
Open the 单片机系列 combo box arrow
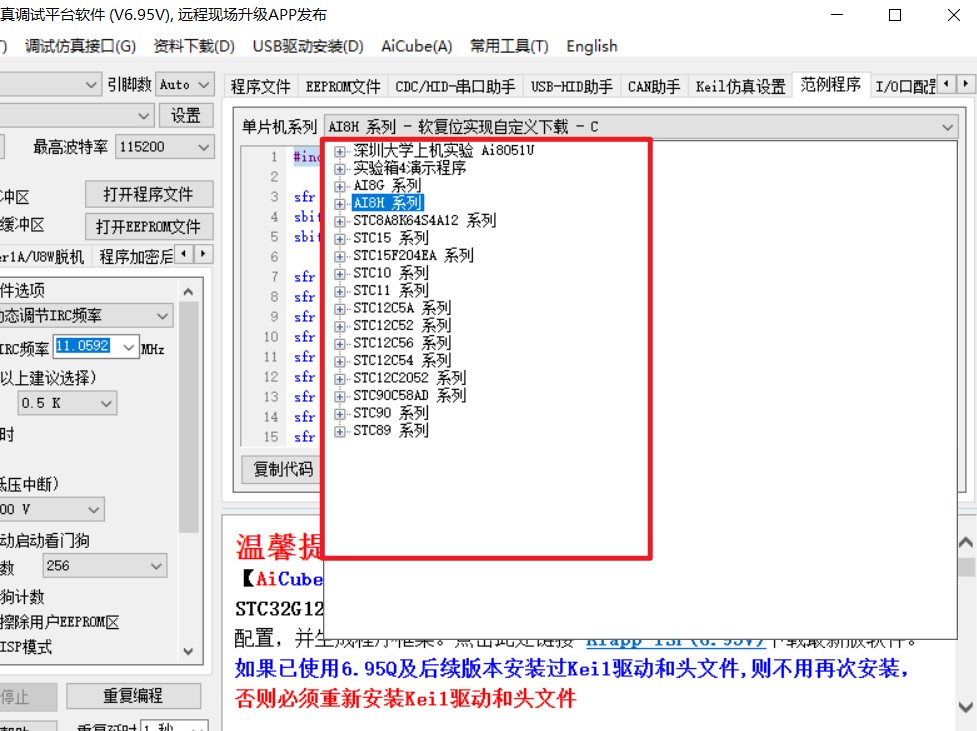pos(947,127)
